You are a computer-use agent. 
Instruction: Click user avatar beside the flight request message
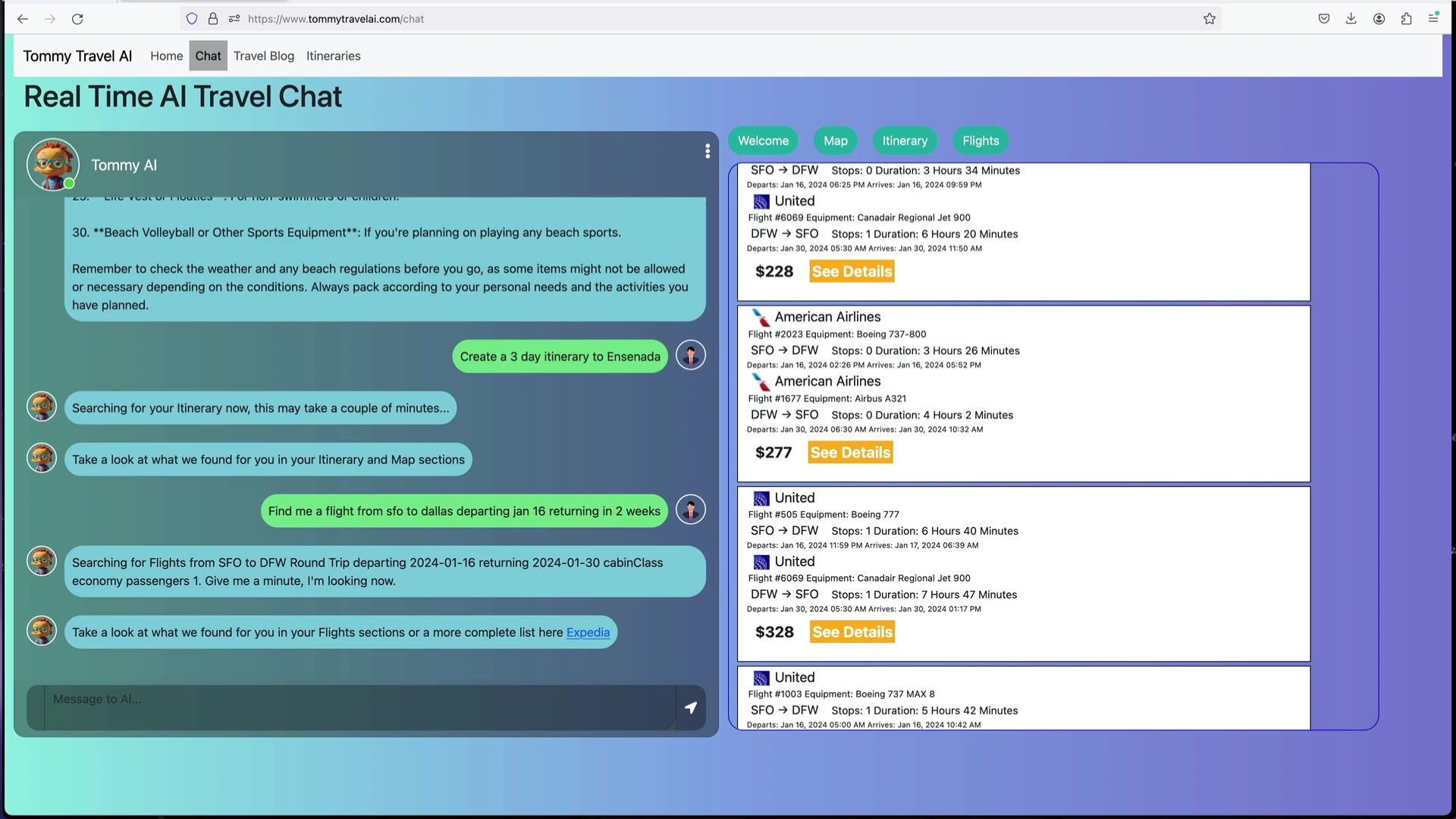click(x=691, y=510)
